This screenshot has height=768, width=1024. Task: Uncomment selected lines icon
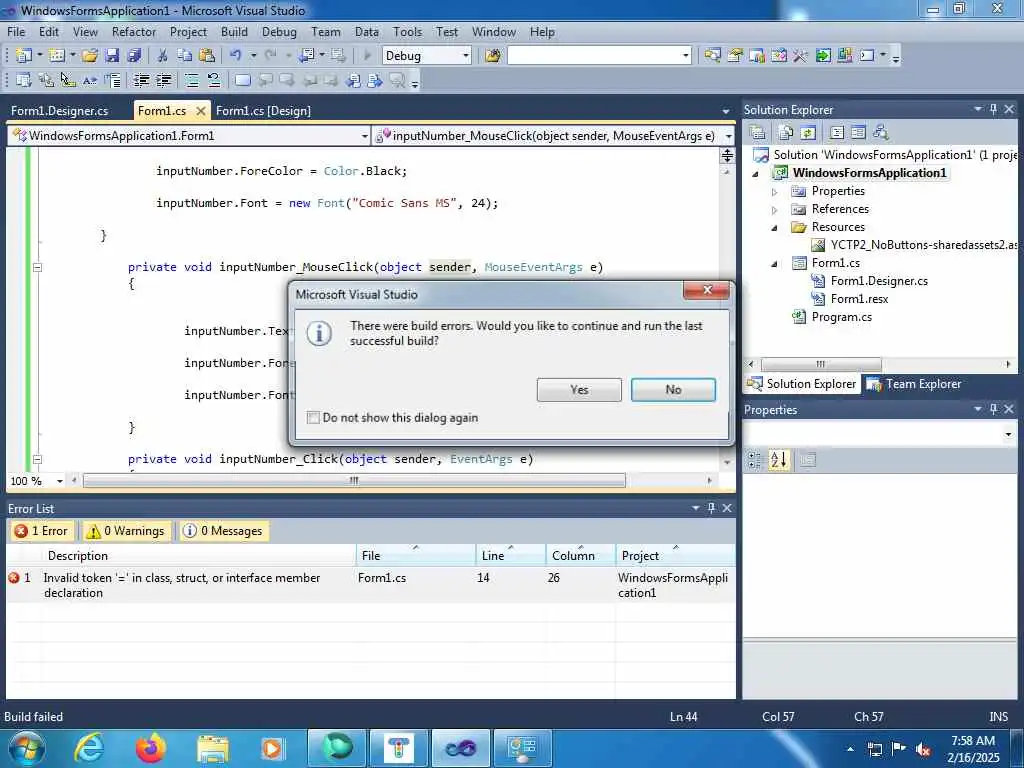coord(214,80)
